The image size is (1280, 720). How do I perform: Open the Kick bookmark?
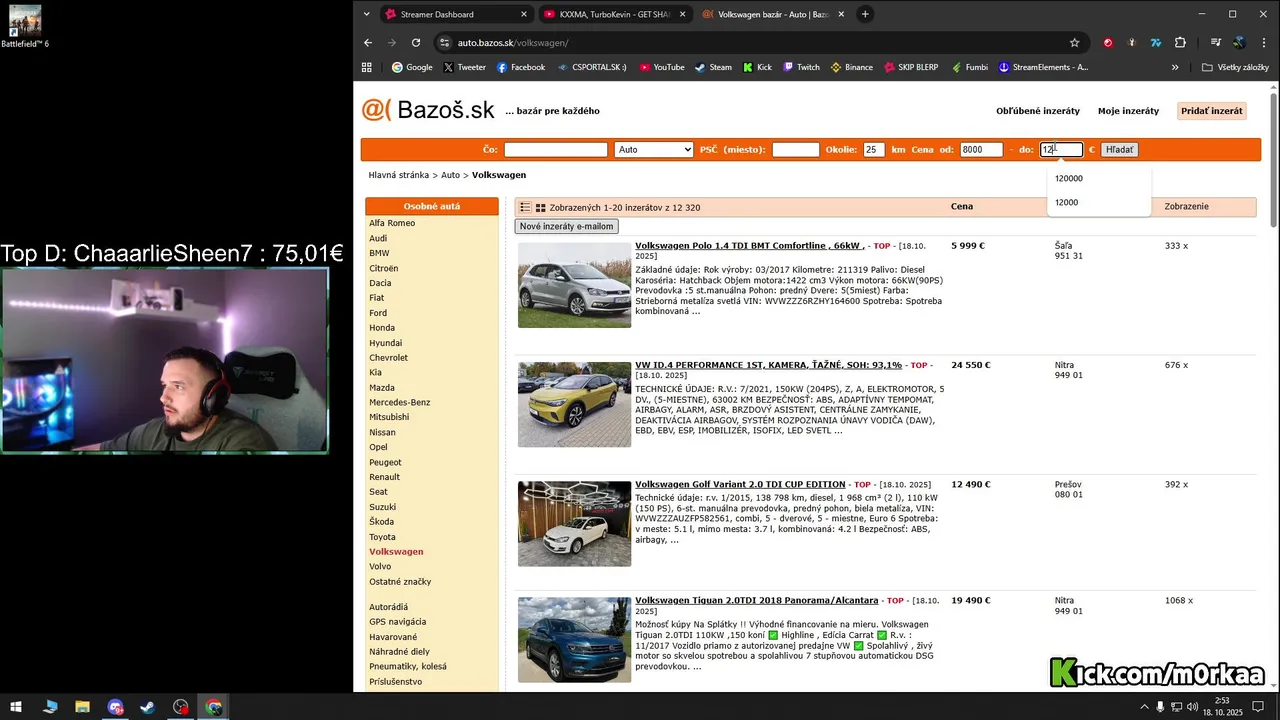click(x=757, y=67)
